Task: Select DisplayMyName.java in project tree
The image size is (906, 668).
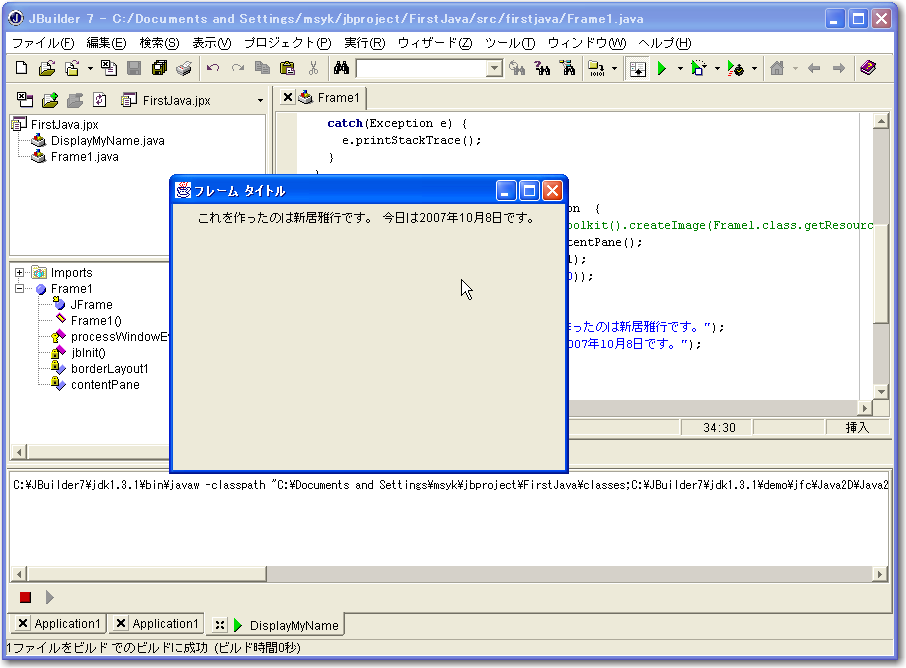Action: coord(107,141)
